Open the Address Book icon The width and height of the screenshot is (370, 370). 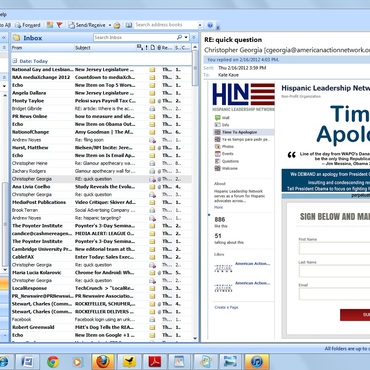click(x=129, y=25)
